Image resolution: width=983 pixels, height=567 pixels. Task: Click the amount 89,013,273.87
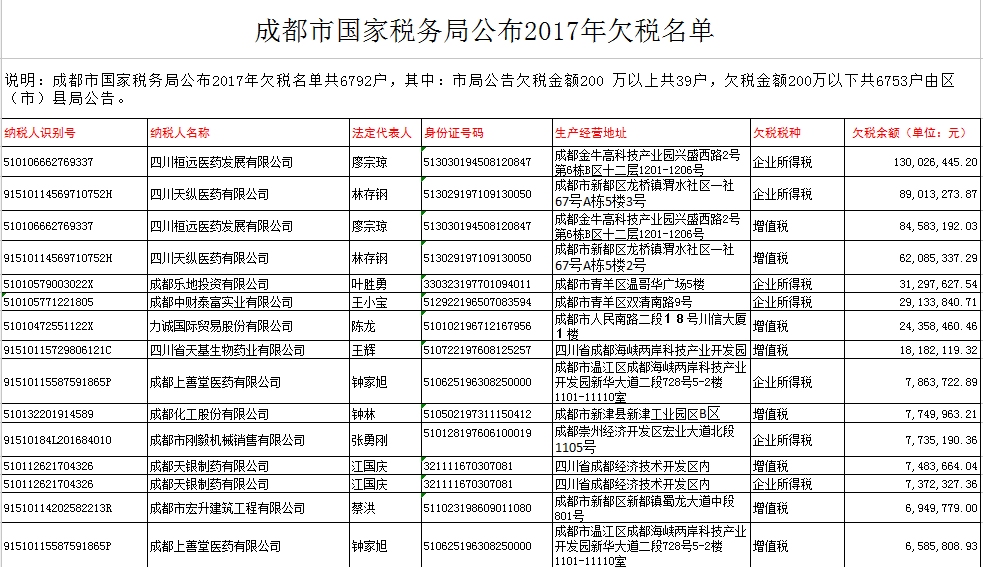pyautogui.click(x=938, y=194)
